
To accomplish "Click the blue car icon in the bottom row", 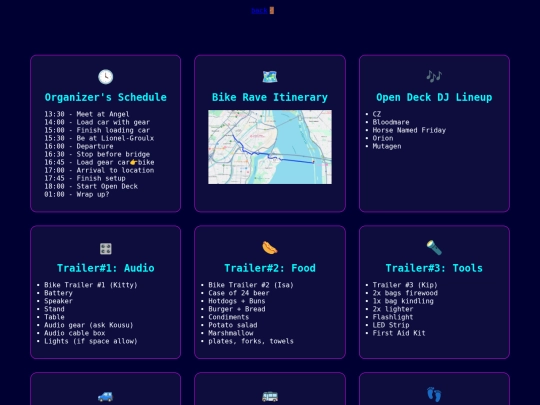I will pos(105,397).
